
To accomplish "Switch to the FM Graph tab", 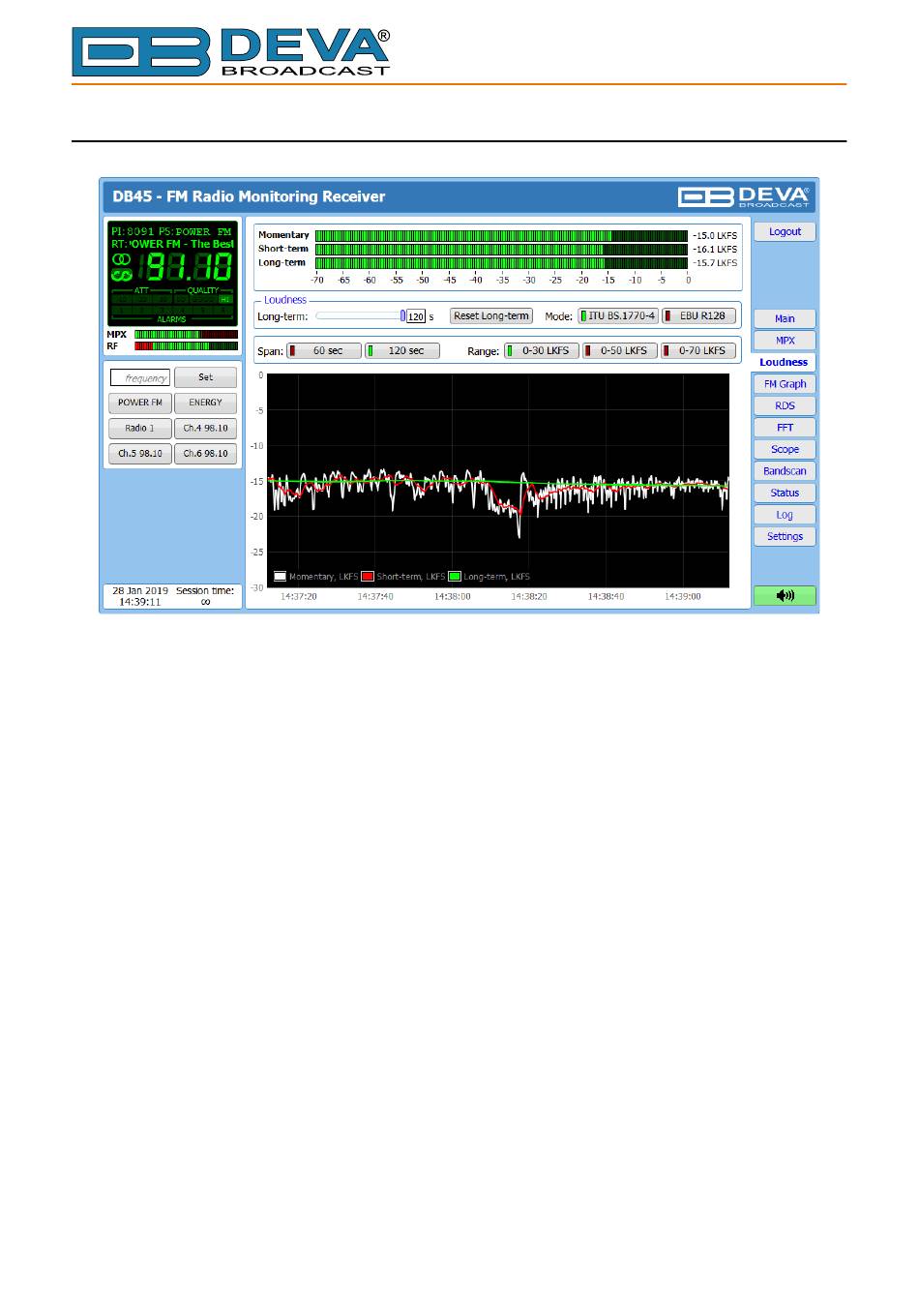I will click(785, 384).
